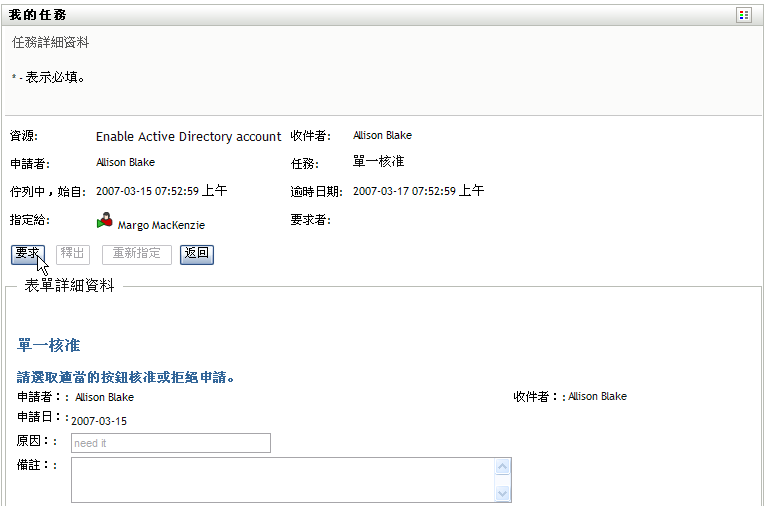This screenshot has height=506, width=764.
Task: Click the blue 單一核准 form heading
Action: 49,346
